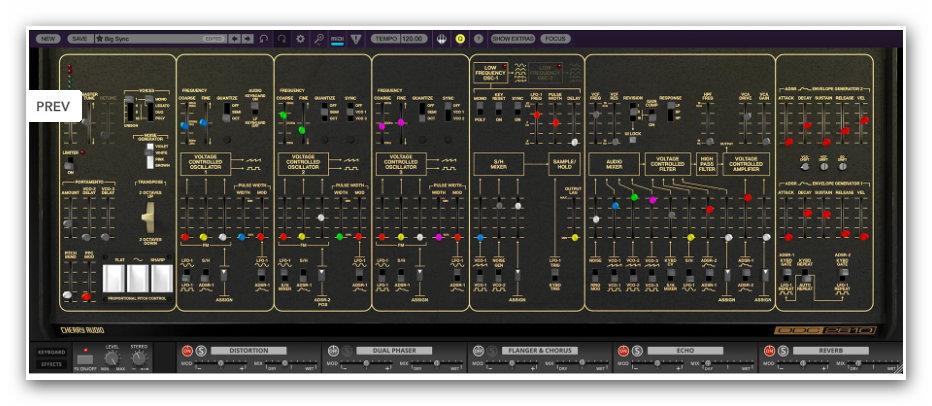The height and width of the screenshot is (406, 932).
Task: Toggle the LIMITER on switch
Action: click(69, 162)
